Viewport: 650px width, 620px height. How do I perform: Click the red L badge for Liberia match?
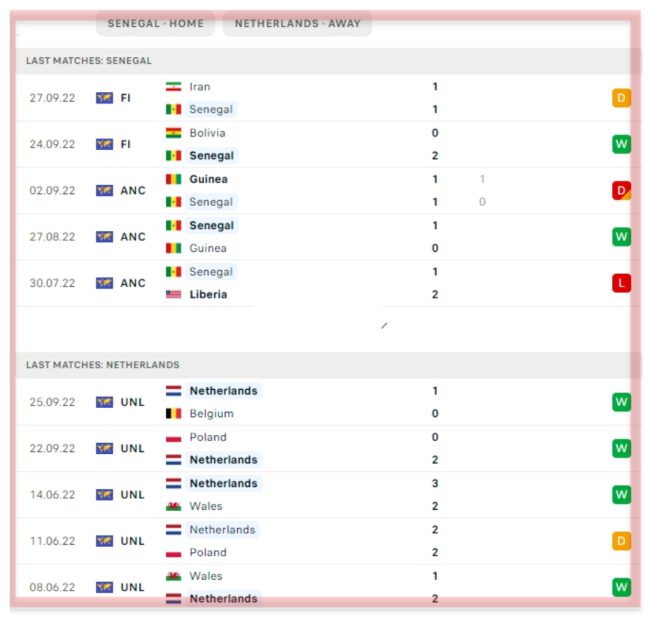pos(621,283)
